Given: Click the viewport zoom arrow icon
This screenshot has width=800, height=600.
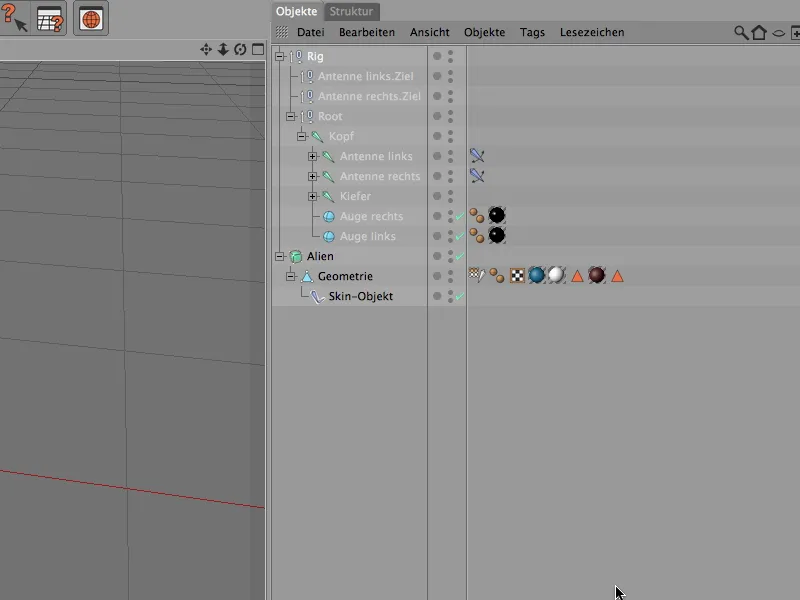Looking at the screenshot, I should (223, 49).
